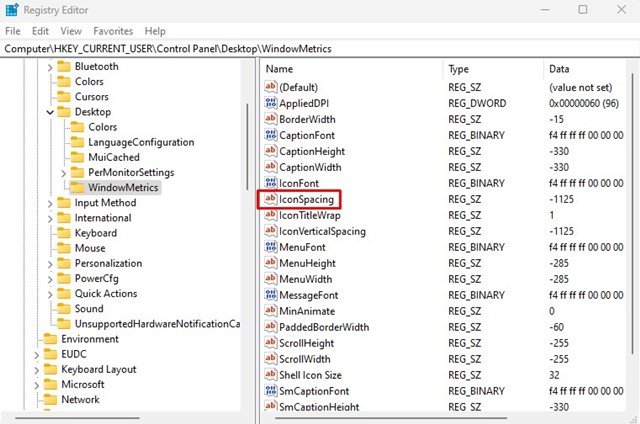
Task: Open the Favorites menu
Action: point(113,31)
